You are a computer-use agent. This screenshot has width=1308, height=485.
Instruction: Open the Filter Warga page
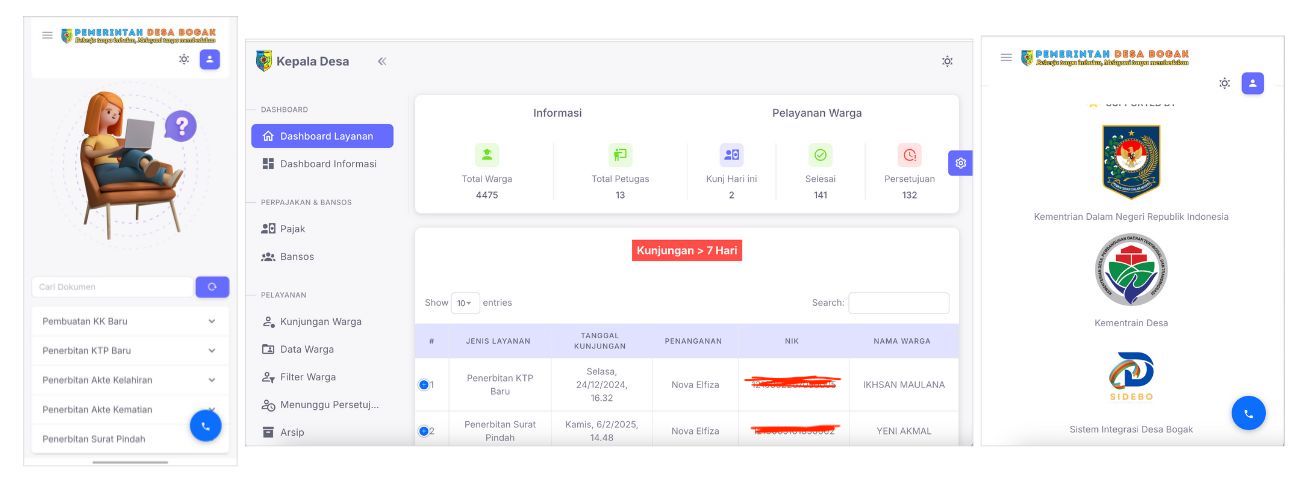click(307, 377)
